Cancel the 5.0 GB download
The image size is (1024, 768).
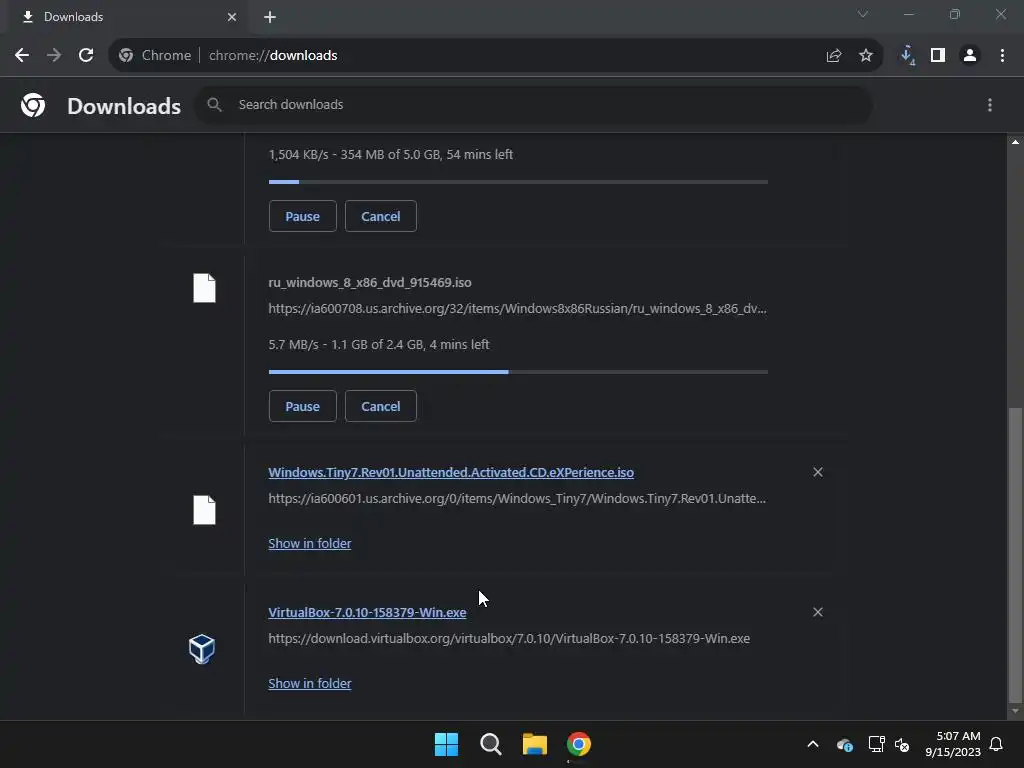(381, 216)
